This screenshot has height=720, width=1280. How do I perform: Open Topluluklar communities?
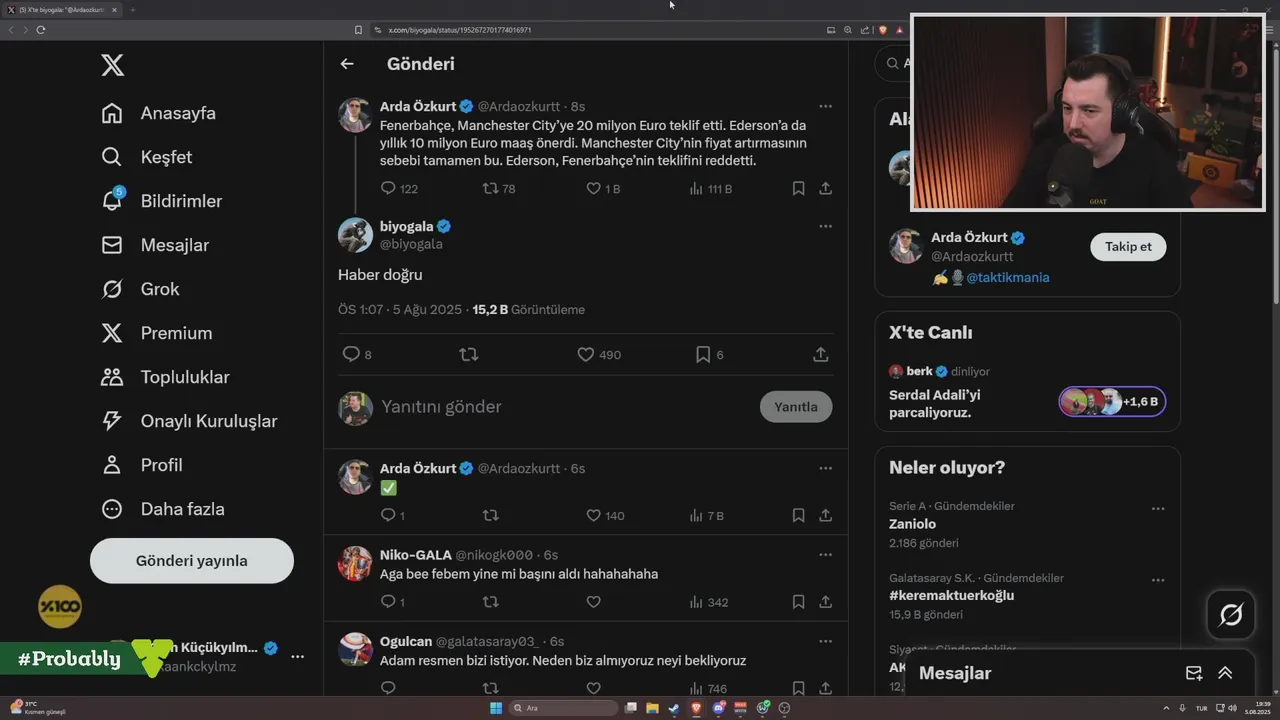click(165, 377)
